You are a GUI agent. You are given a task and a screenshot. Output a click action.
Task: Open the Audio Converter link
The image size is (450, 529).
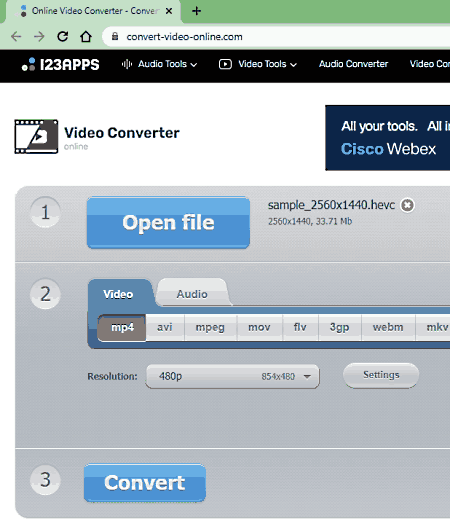pyautogui.click(x=353, y=64)
